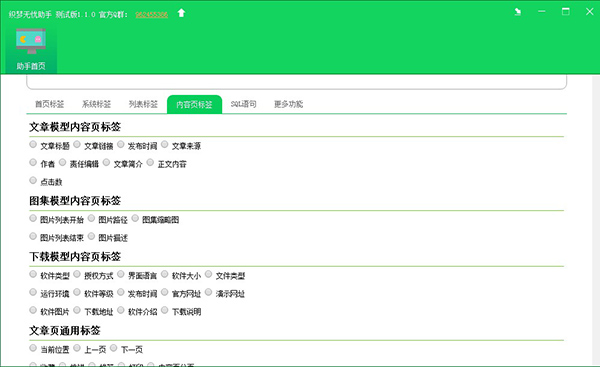Select 发布时间 under 文章模型内容页标签
The width and height of the screenshot is (600, 367).
(121, 144)
